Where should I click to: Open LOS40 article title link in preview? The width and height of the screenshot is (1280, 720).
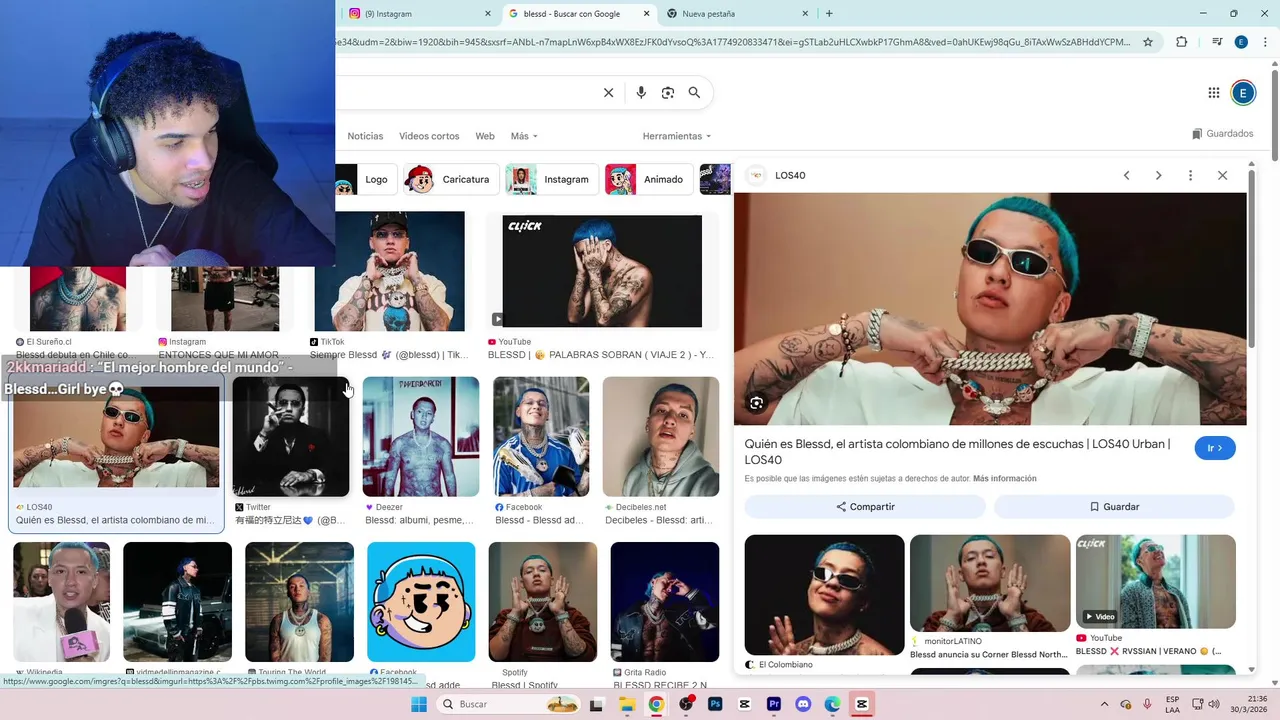(957, 452)
